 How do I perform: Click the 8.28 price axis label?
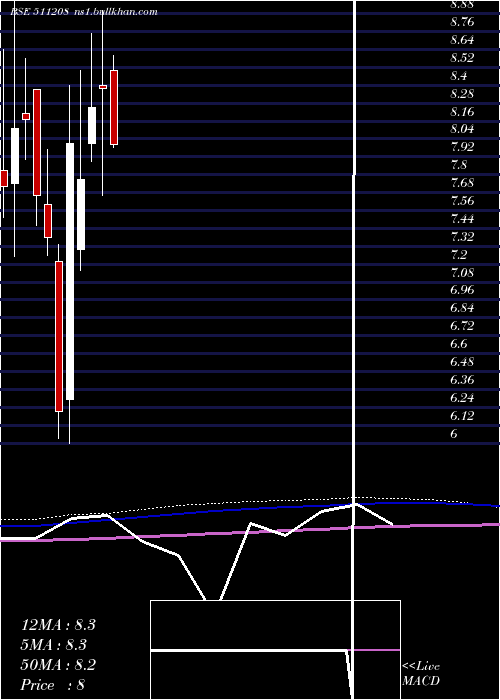462,93
